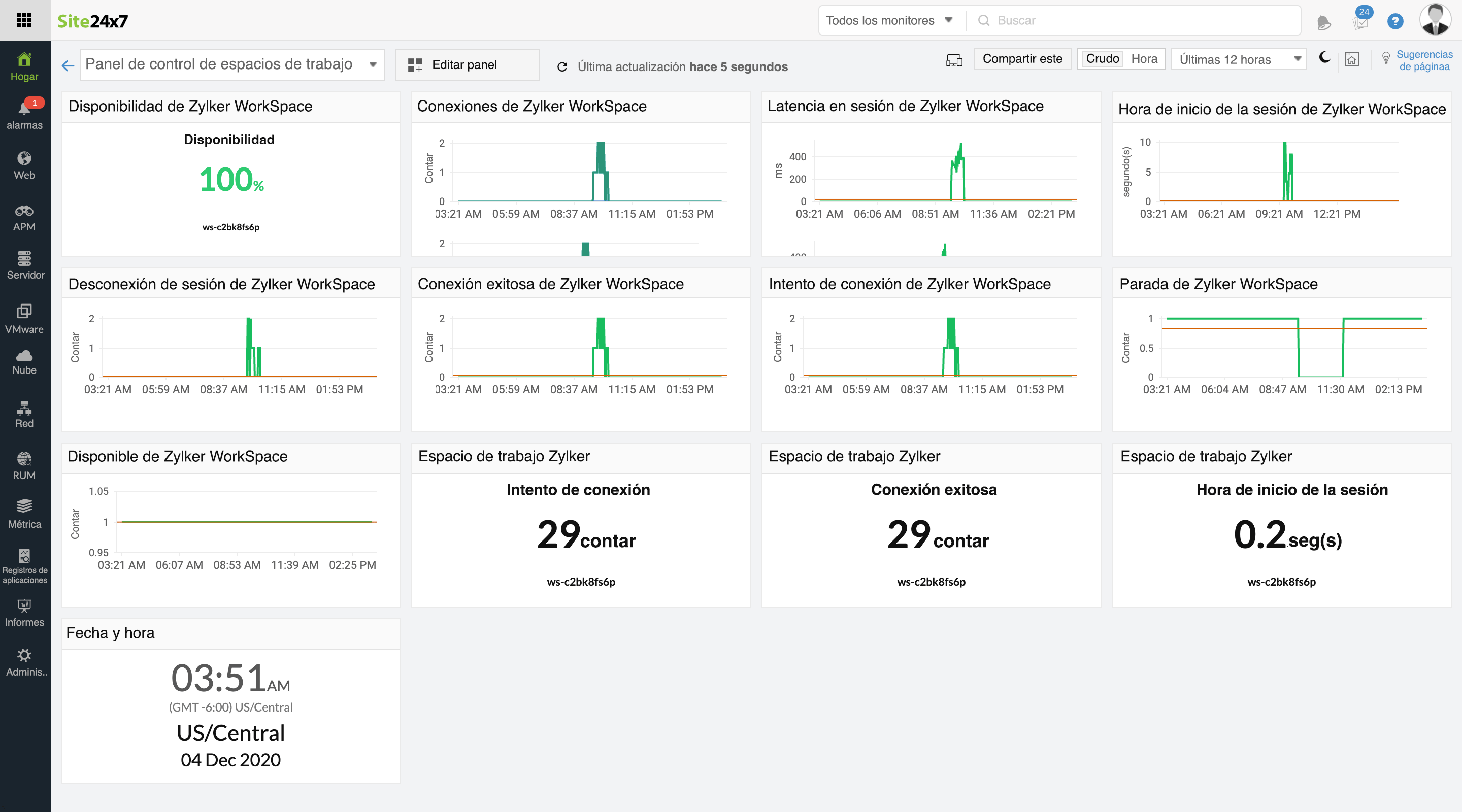
Task: Enable dark mode with the moon icon
Action: coord(1324,58)
